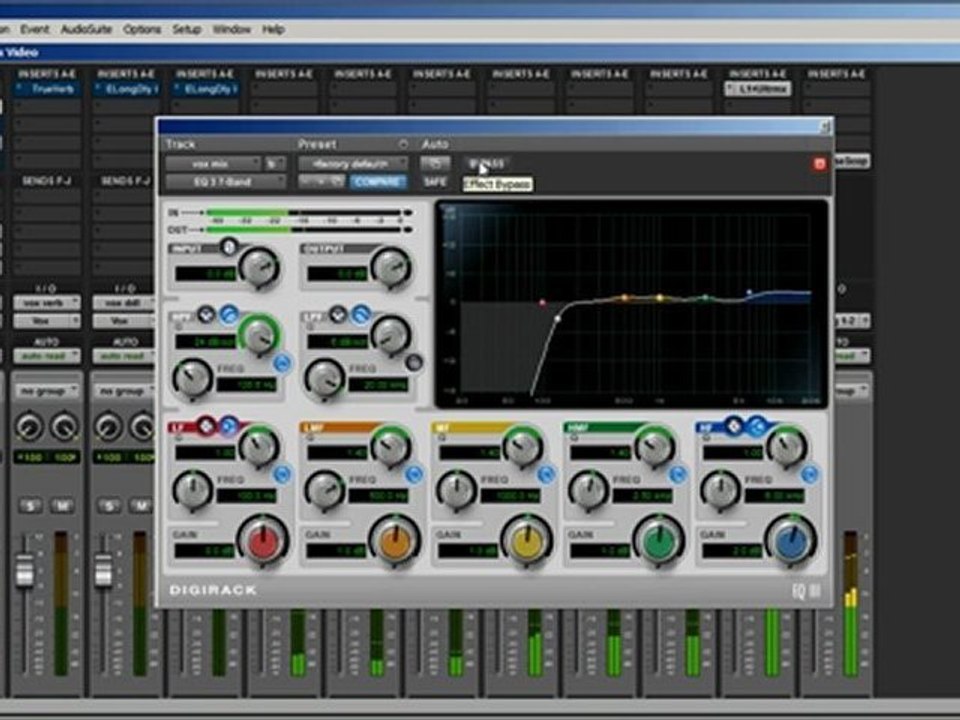
Task: Open the track selector 'vox mix' dropdown
Action: pyautogui.click(x=213, y=163)
